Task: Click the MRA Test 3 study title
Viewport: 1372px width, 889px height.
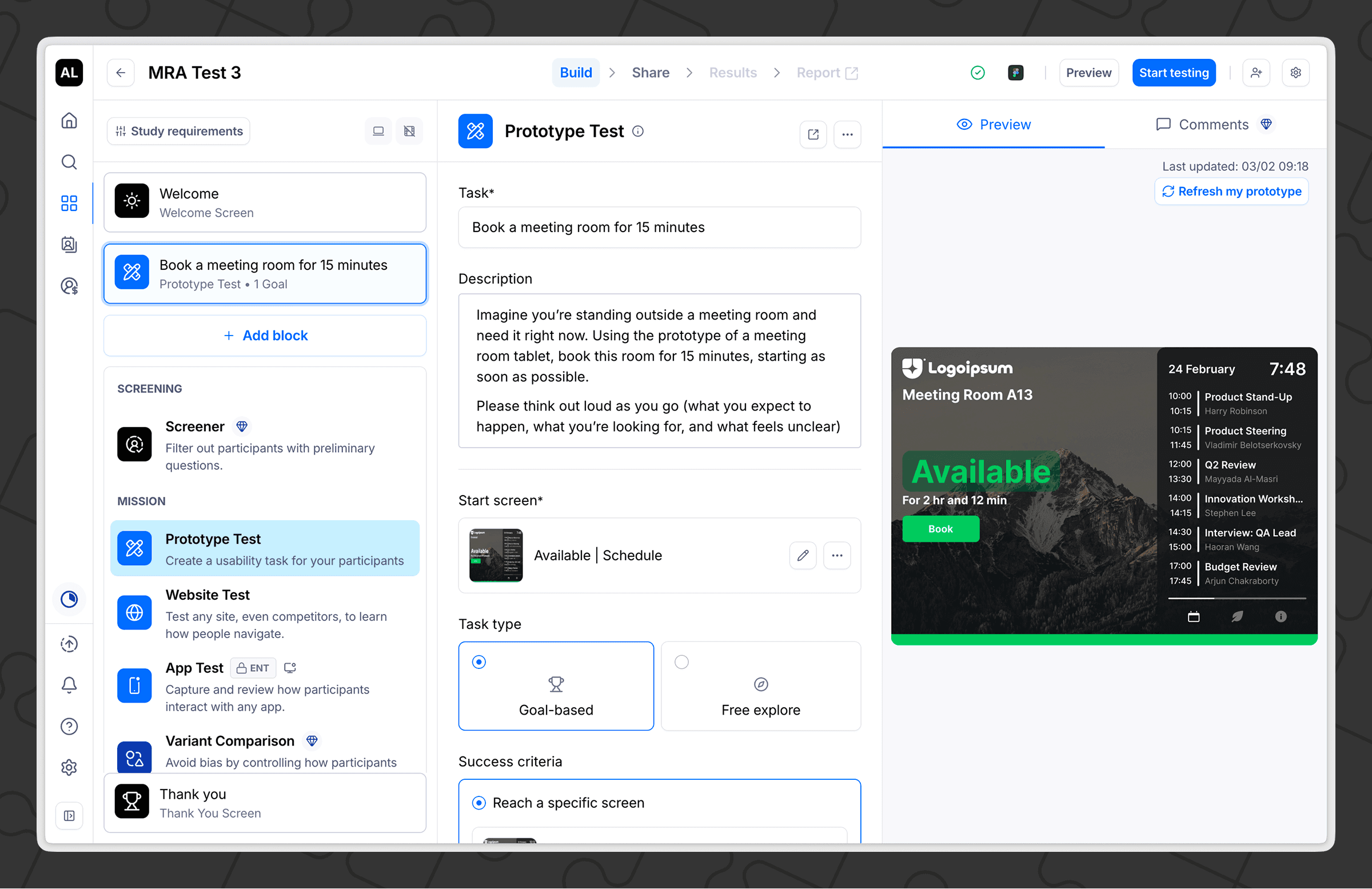Action: pyautogui.click(x=194, y=73)
